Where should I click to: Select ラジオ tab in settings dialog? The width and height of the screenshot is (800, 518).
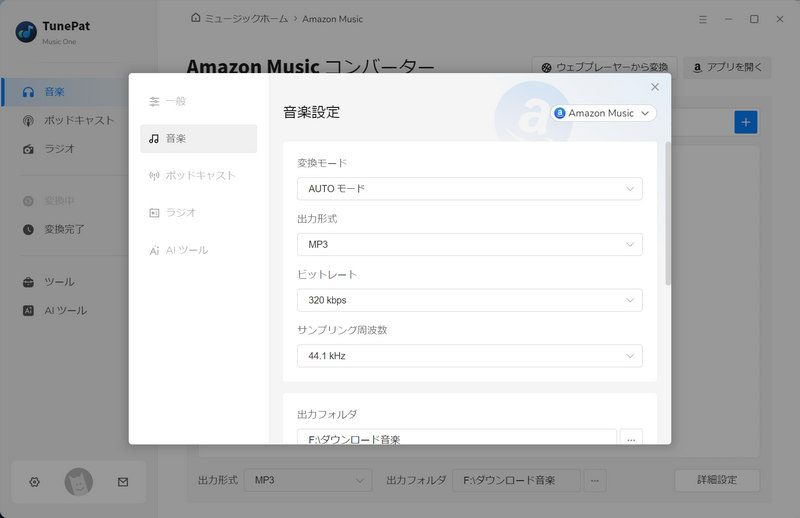[198, 213]
